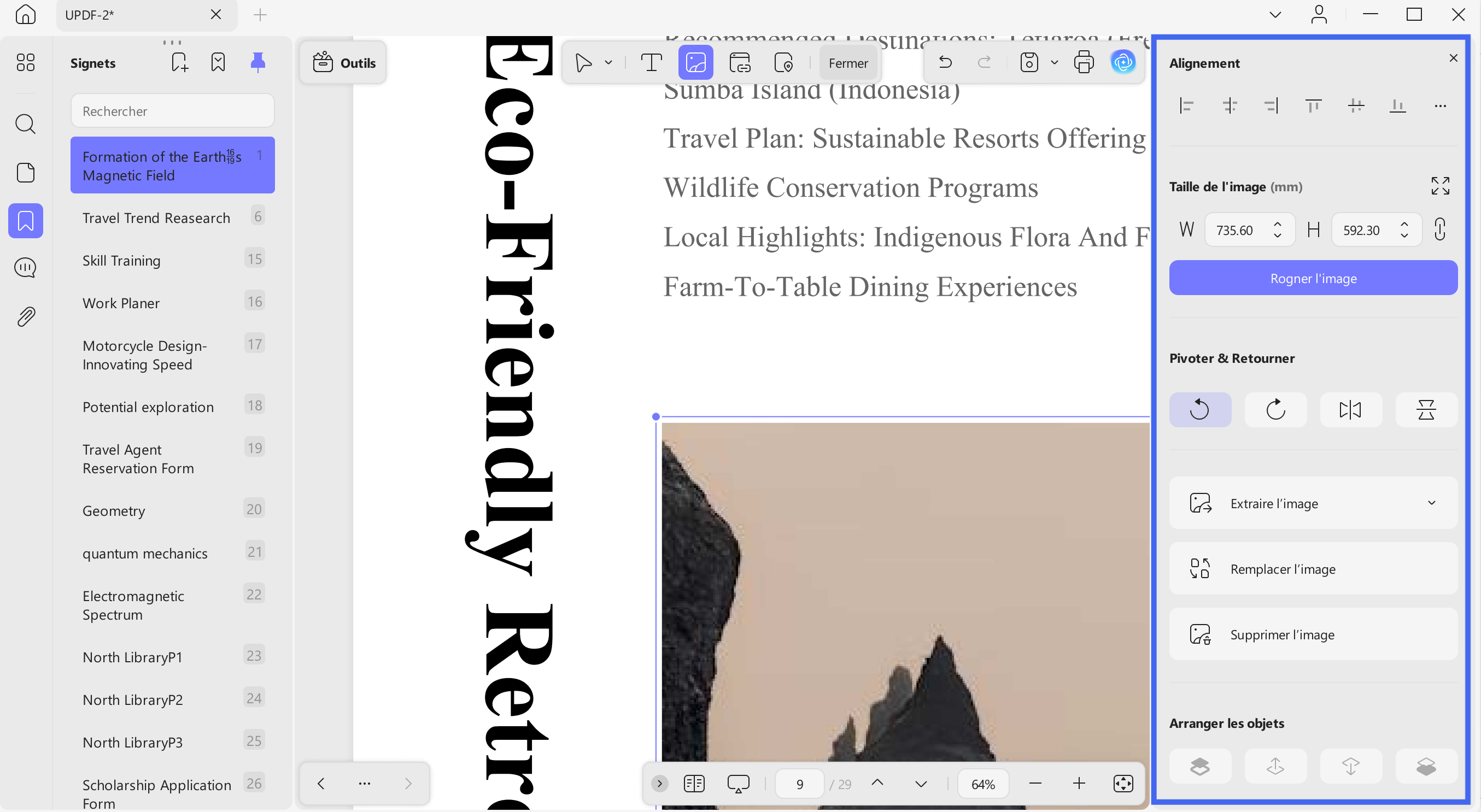
Task: Rotate image counterclockwise
Action: [x=1200, y=410]
